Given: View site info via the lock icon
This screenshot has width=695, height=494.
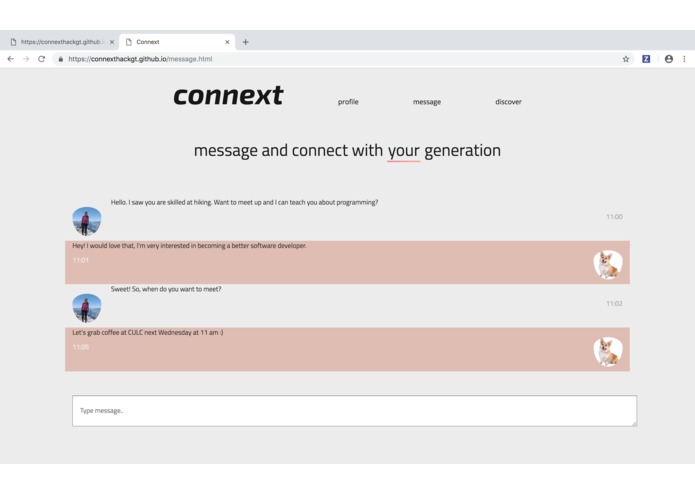Looking at the screenshot, I should click(x=61, y=59).
